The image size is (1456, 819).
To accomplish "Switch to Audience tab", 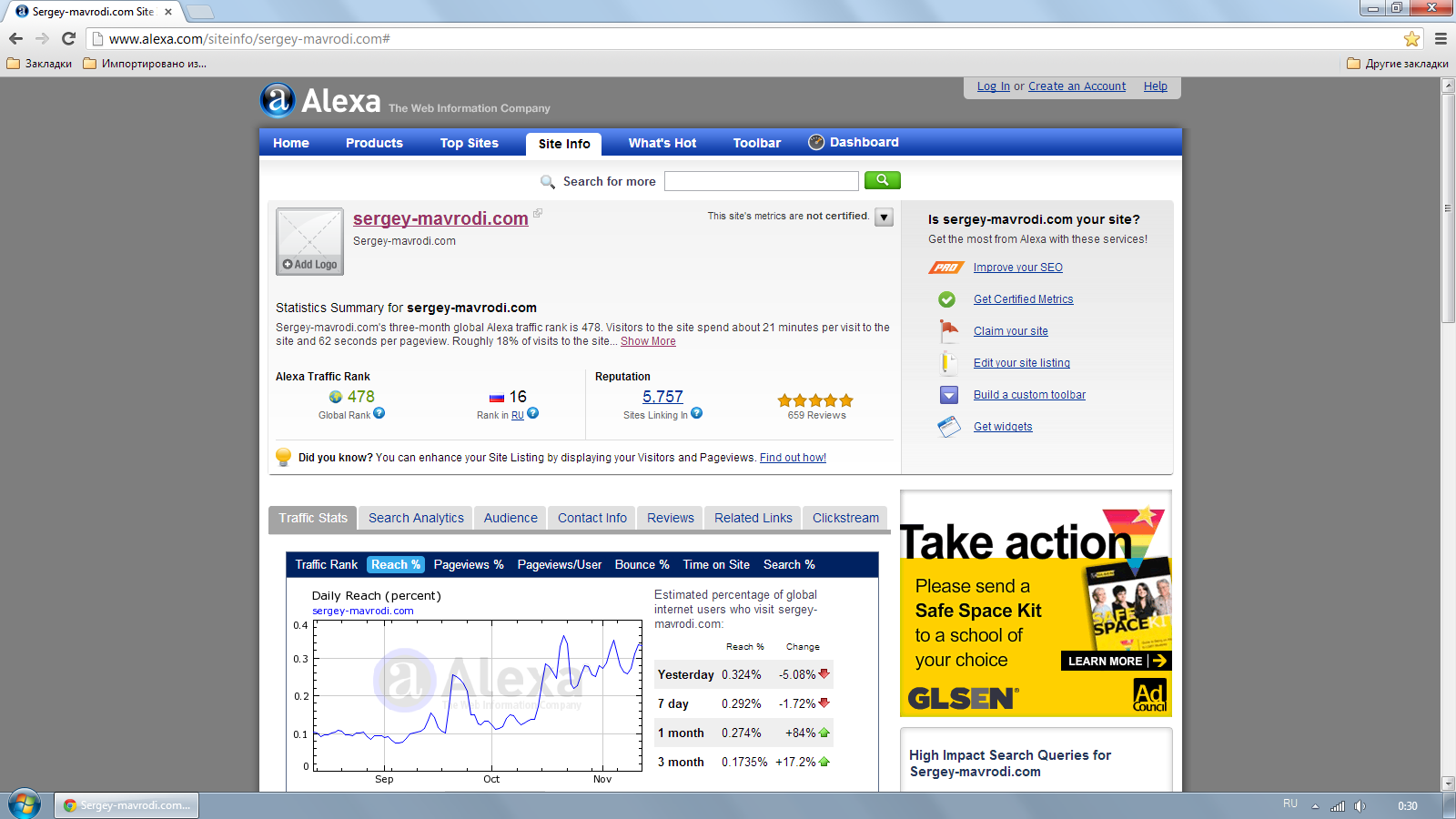I will click(511, 518).
